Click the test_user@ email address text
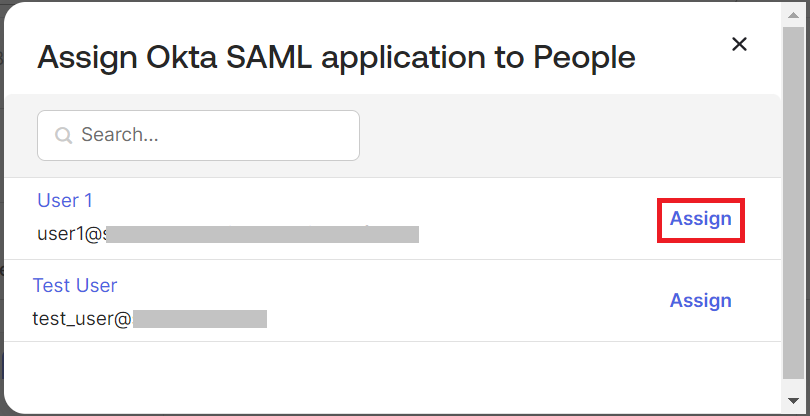810x416 pixels. 82,319
